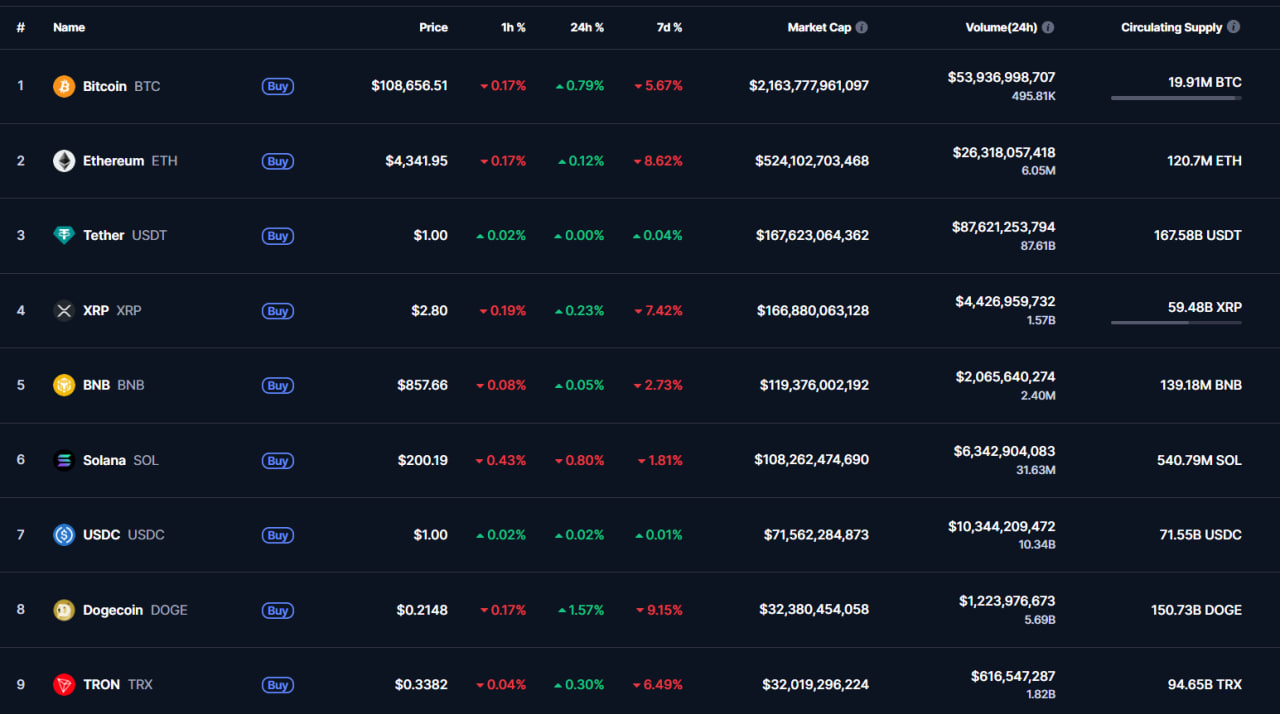Click the Bitcoin orange logo icon
Viewport: 1280px width, 714px height.
click(x=64, y=86)
